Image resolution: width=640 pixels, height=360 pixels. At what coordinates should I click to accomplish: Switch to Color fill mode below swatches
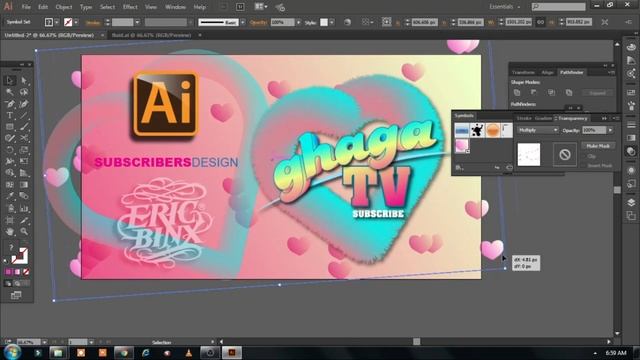pyautogui.click(x=9, y=272)
